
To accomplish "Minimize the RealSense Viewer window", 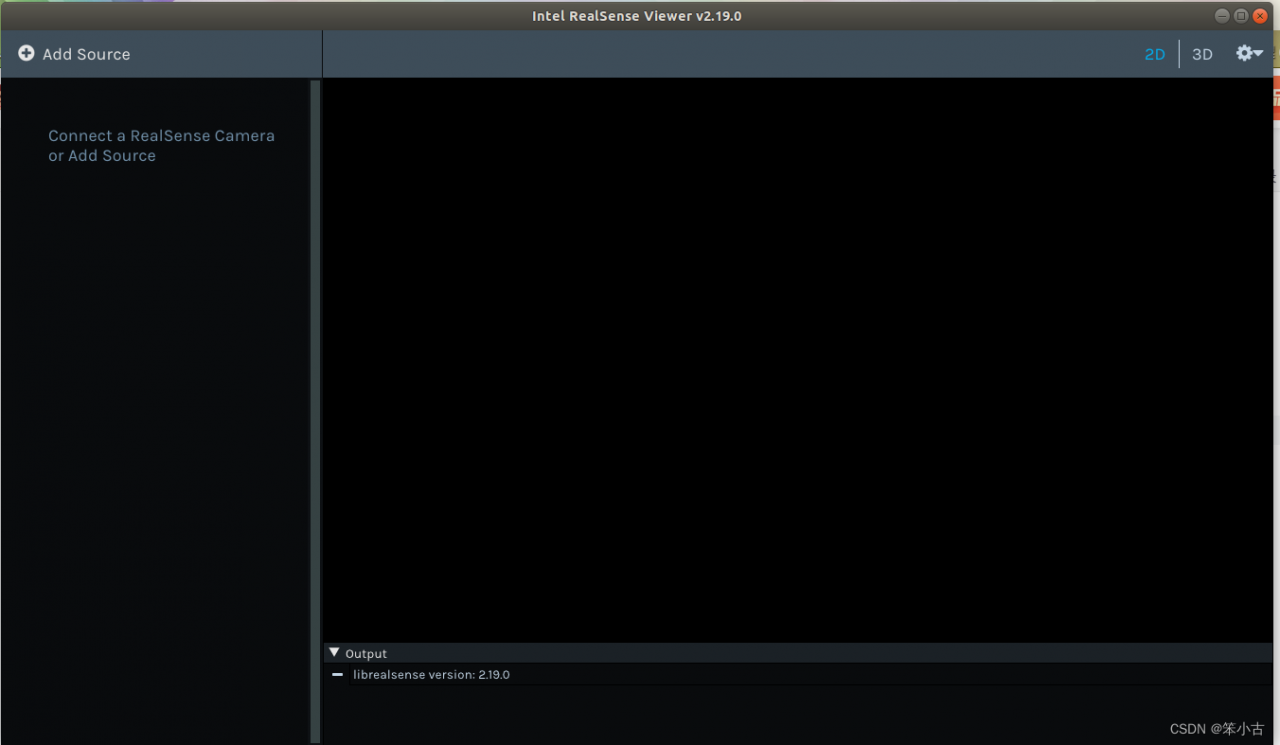I will [x=1222, y=16].
